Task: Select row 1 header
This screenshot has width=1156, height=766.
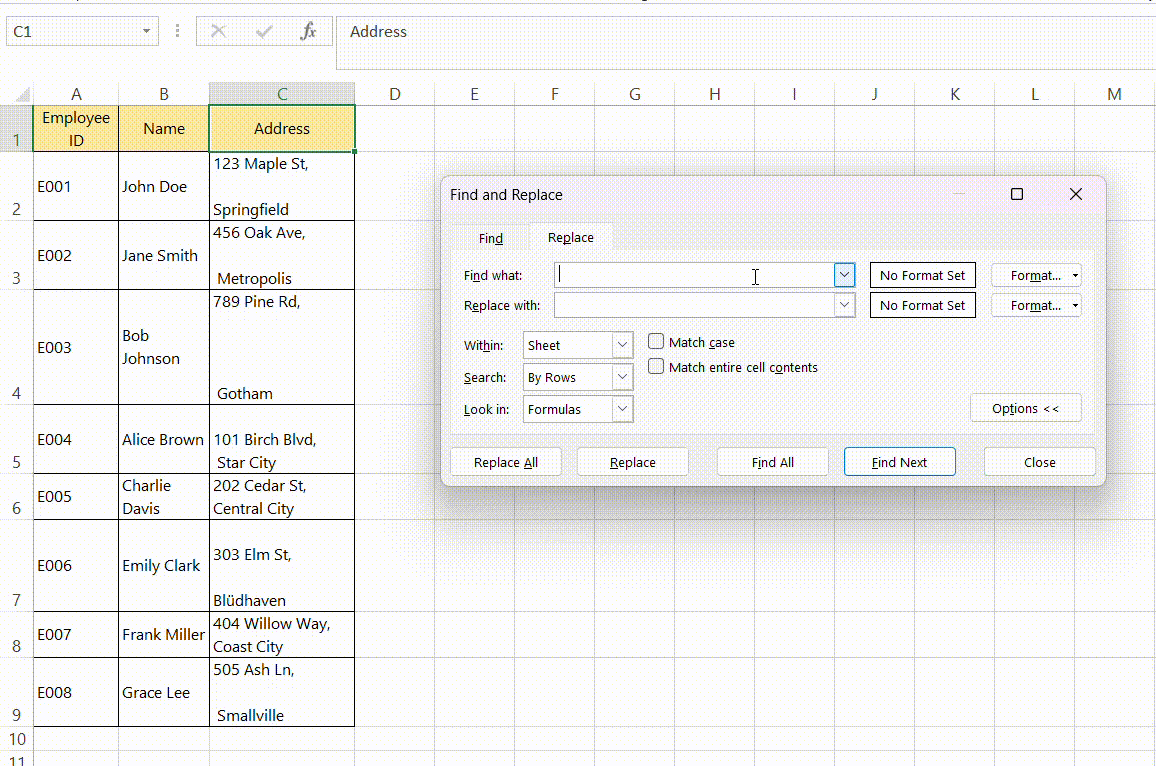Action: coord(16,129)
